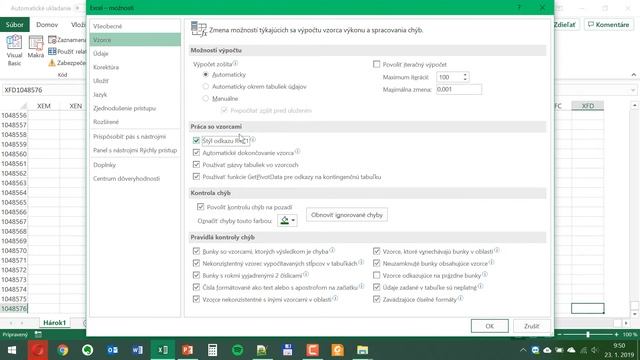Open Visual Basic editor icon in ribbon
Viewport: 640px width, 360px height.
[14, 43]
